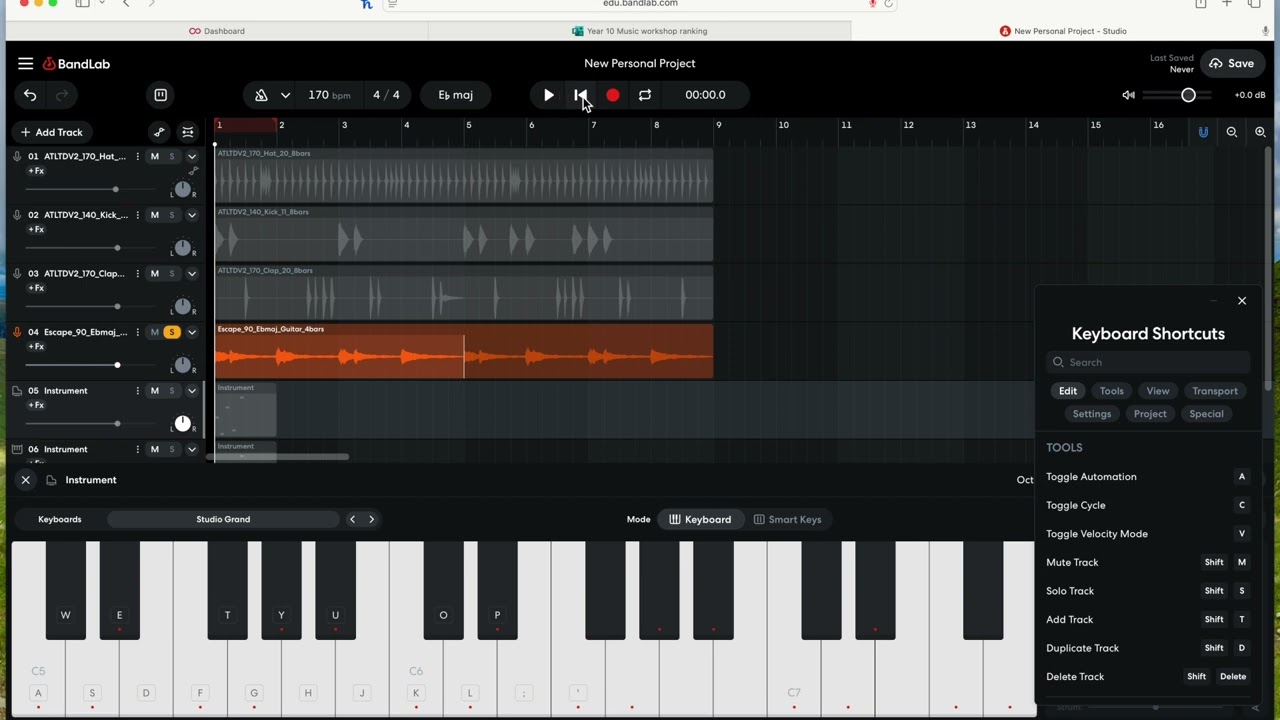Open the Keyboards category selector

pyautogui.click(x=60, y=519)
